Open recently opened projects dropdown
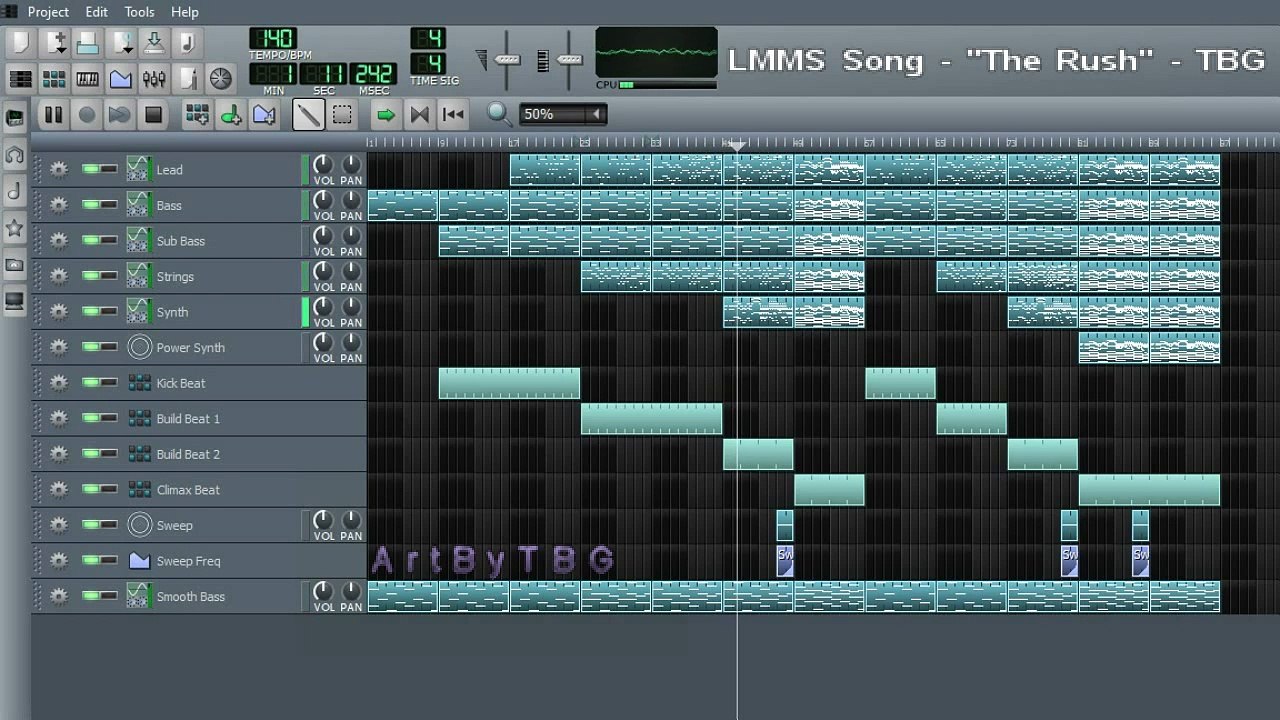 click(x=122, y=43)
